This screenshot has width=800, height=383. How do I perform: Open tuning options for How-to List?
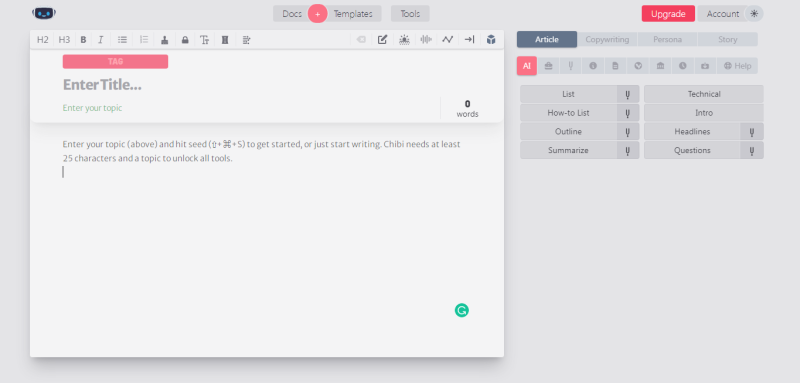click(628, 113)
